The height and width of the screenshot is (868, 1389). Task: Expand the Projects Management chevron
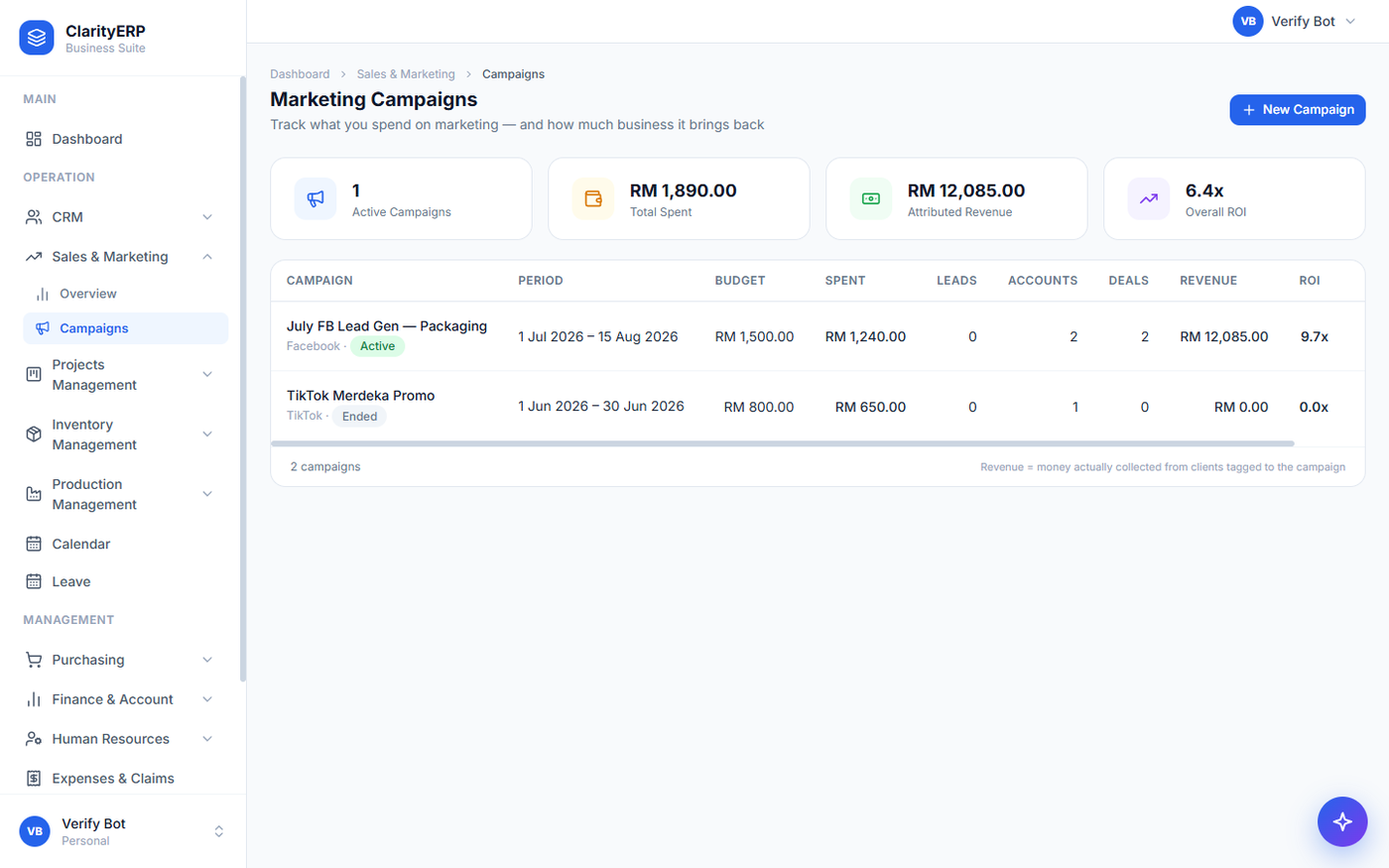click(207, 374)
